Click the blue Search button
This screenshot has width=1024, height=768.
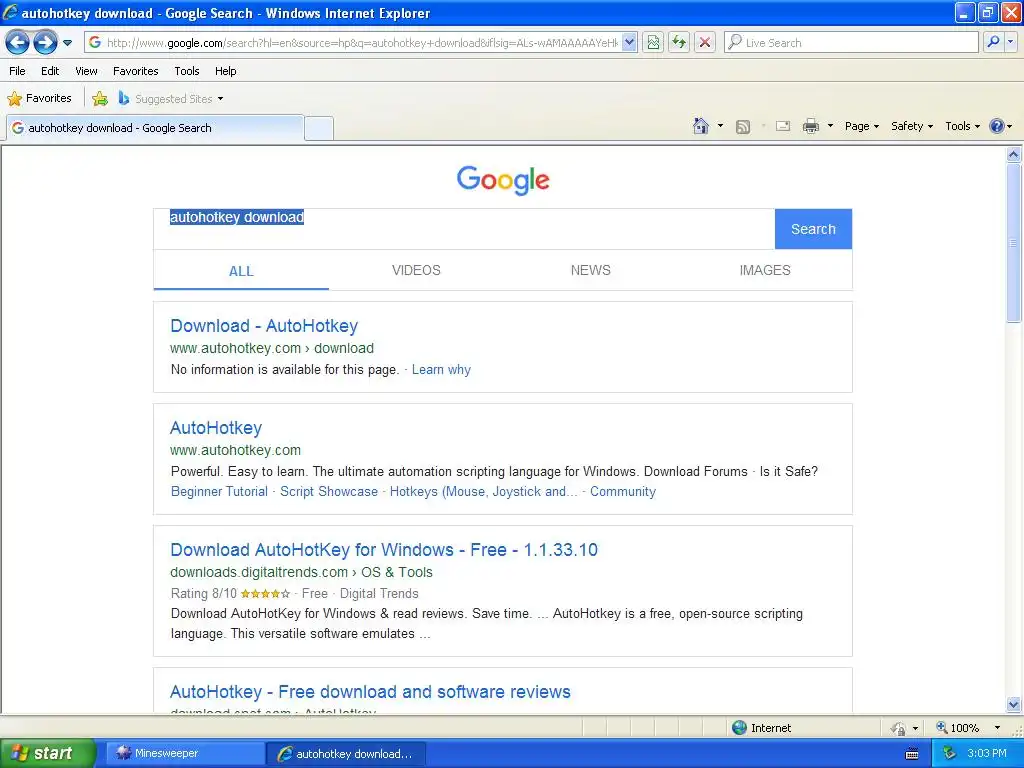coord(813,229)
